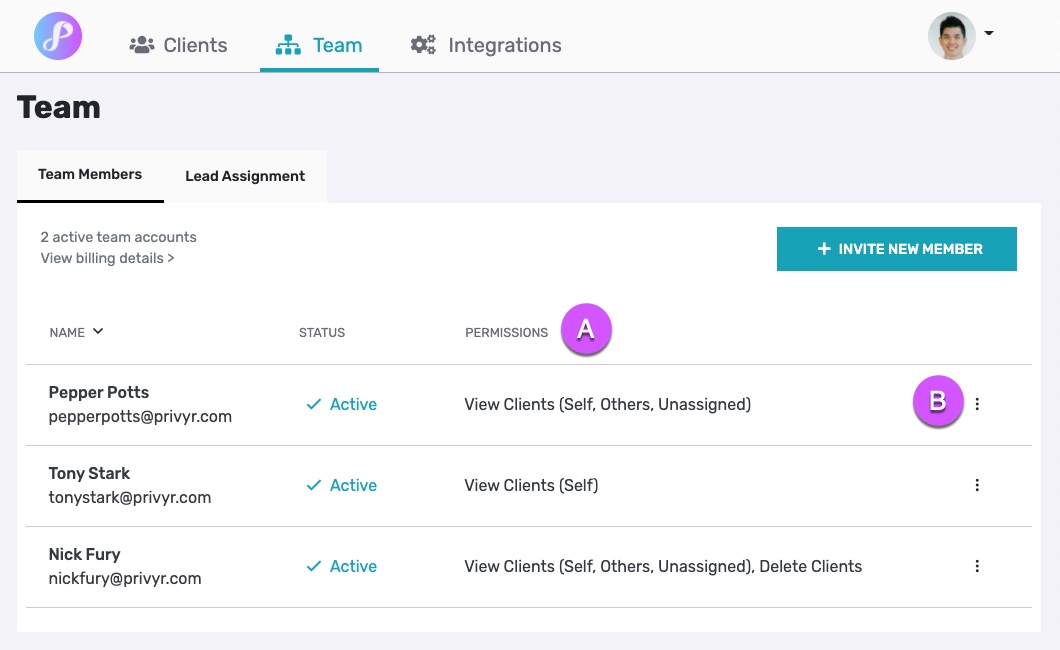Open the actions menu for Nick Fury
The image size is (1060, 650).
977,566
